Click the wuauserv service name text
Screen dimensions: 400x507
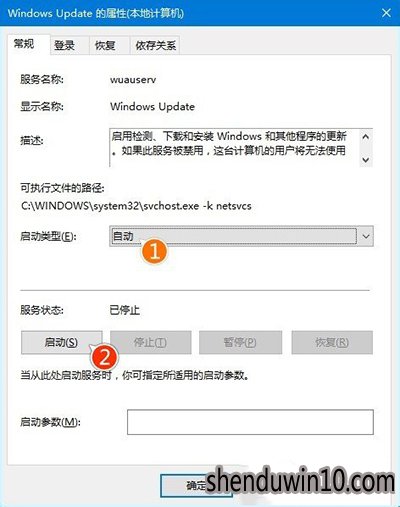point(133,80)
